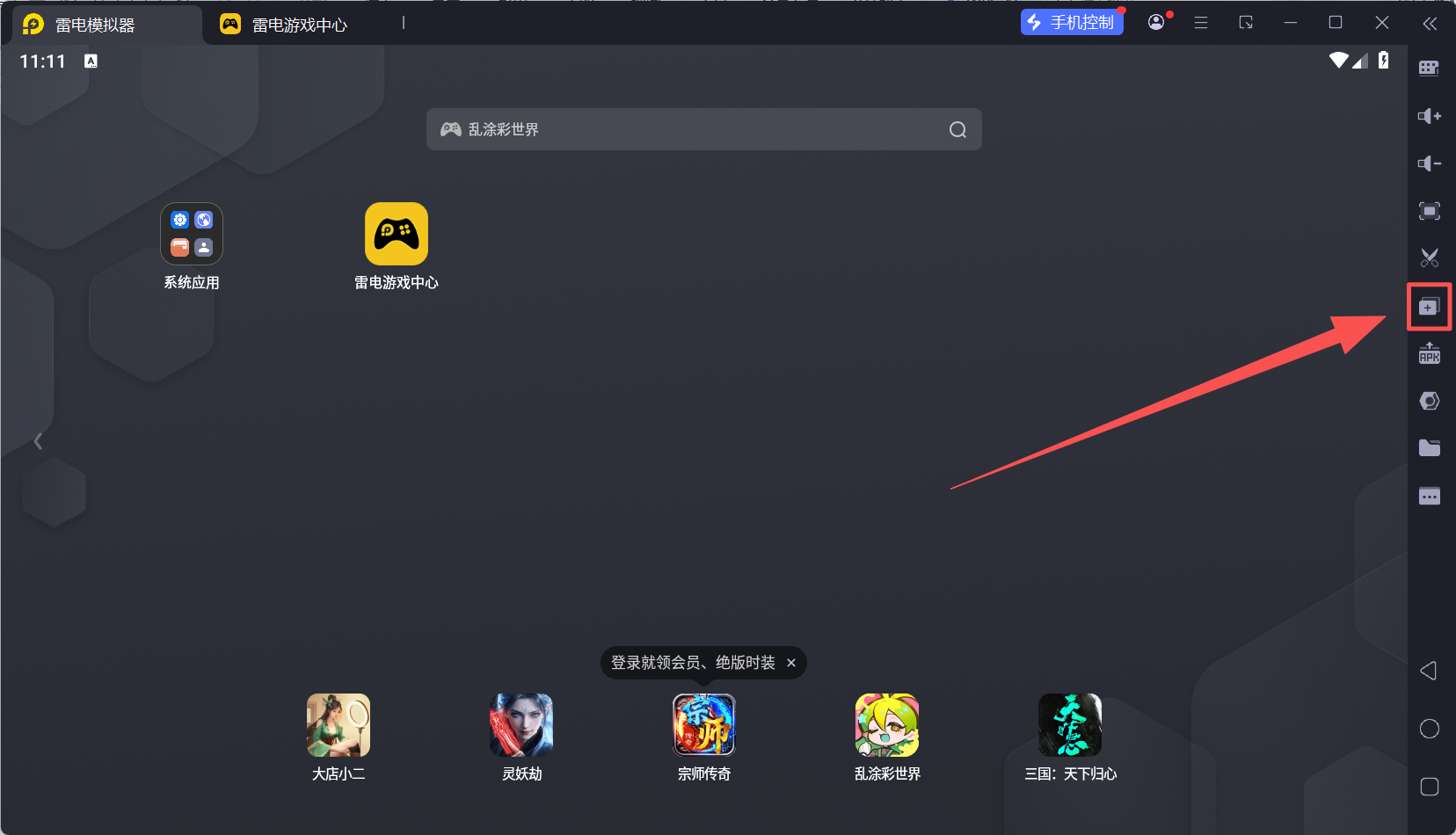Click the 11:11 clock in status bar
The width and height of the screenshot is (1456, 835).
click(43, 62)
